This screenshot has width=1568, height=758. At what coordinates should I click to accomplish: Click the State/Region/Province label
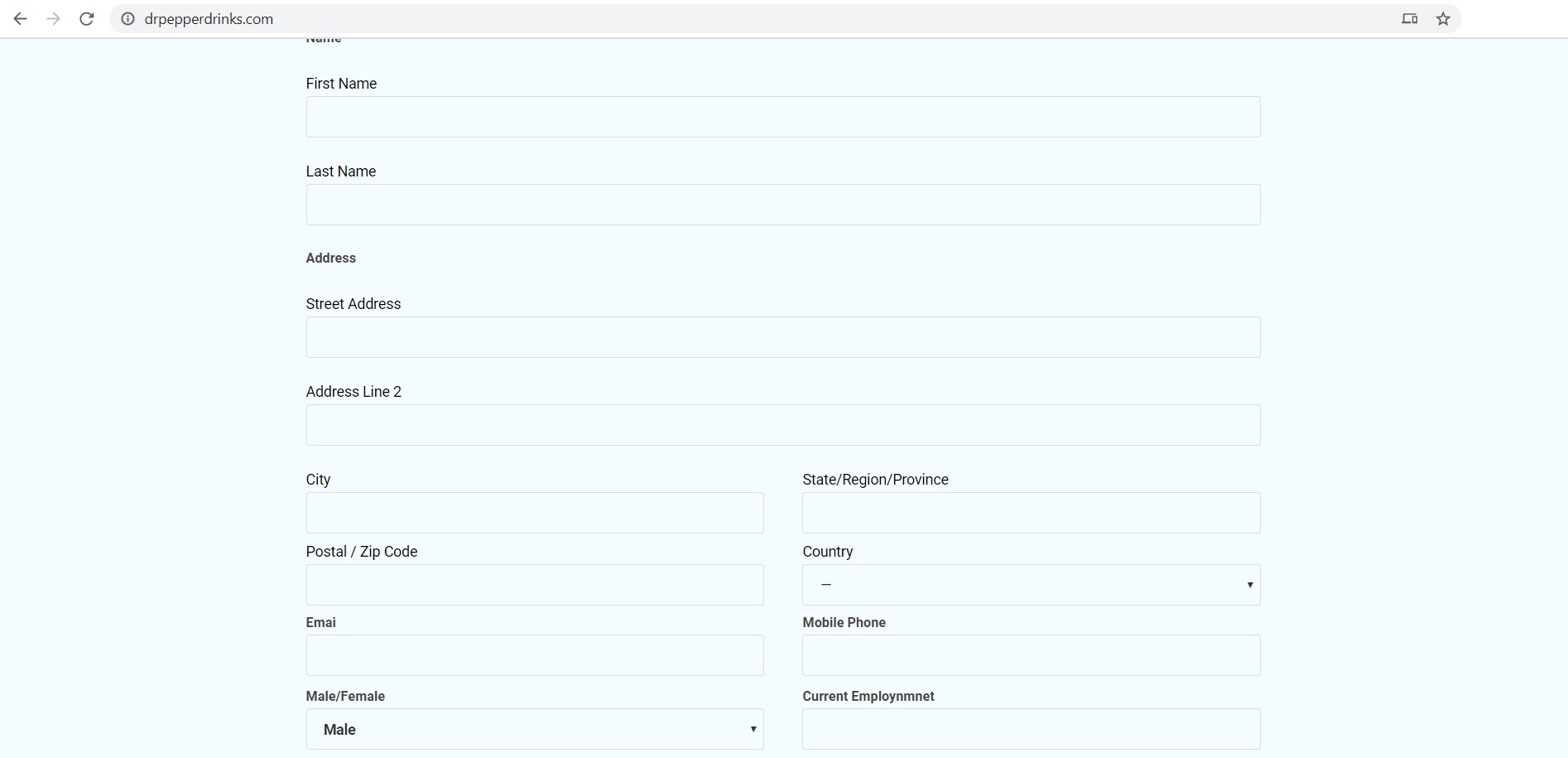click(875, 480)
